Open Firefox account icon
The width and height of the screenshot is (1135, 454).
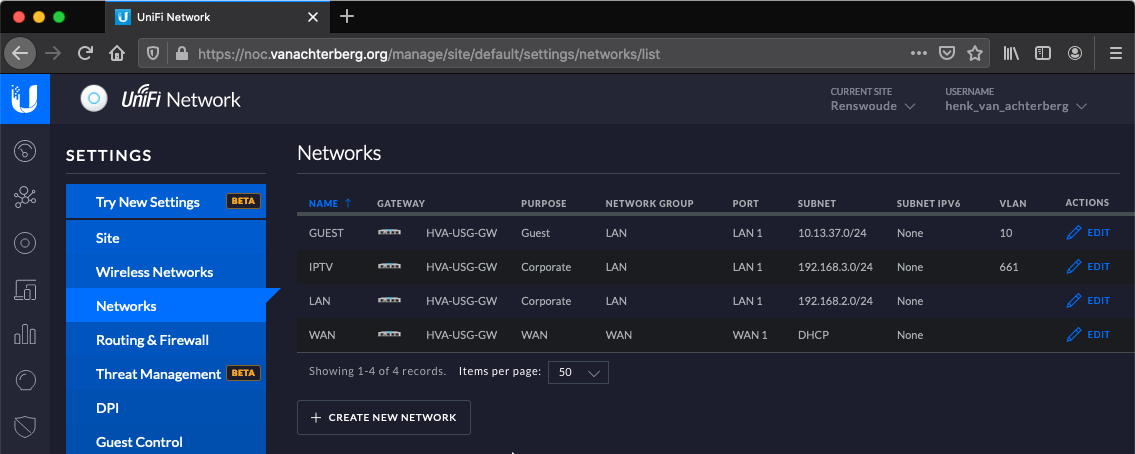click(x=1075, y=53)
